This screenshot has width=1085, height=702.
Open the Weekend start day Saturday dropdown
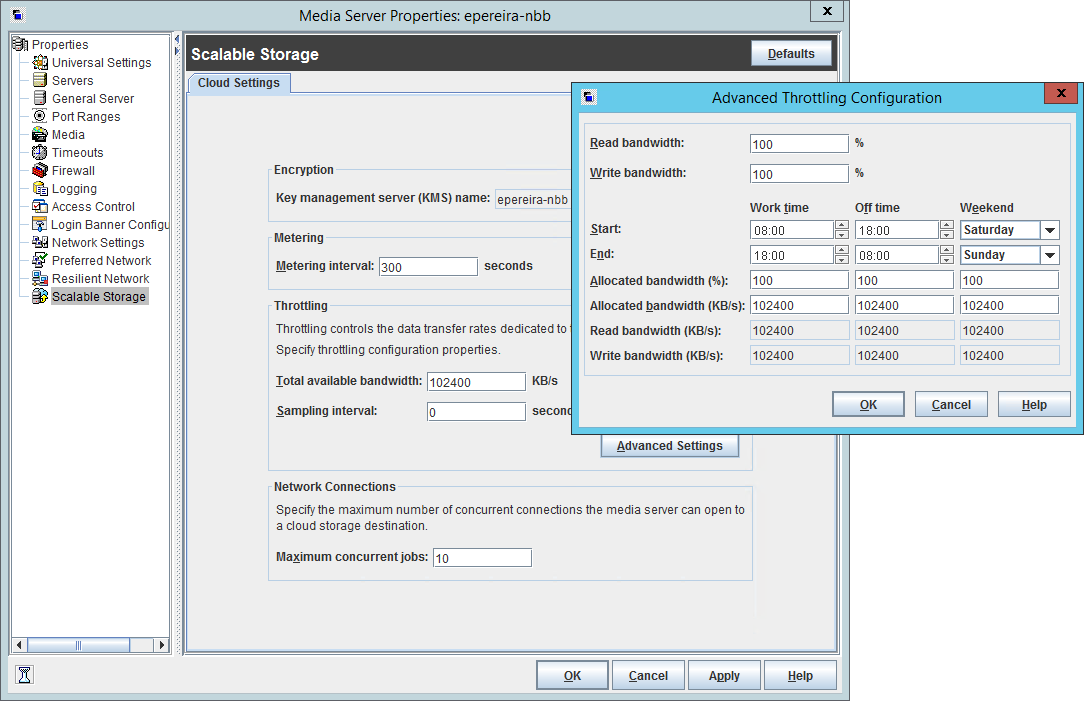click(x=1049, y=230)
